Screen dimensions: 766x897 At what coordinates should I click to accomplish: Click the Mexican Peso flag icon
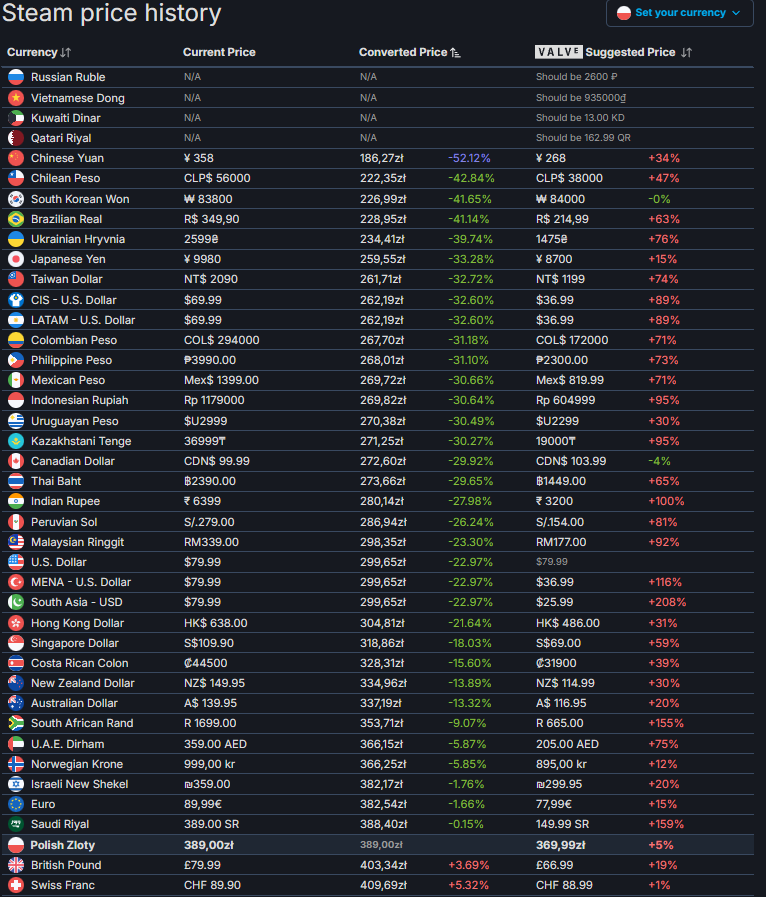tap(16, 380)
